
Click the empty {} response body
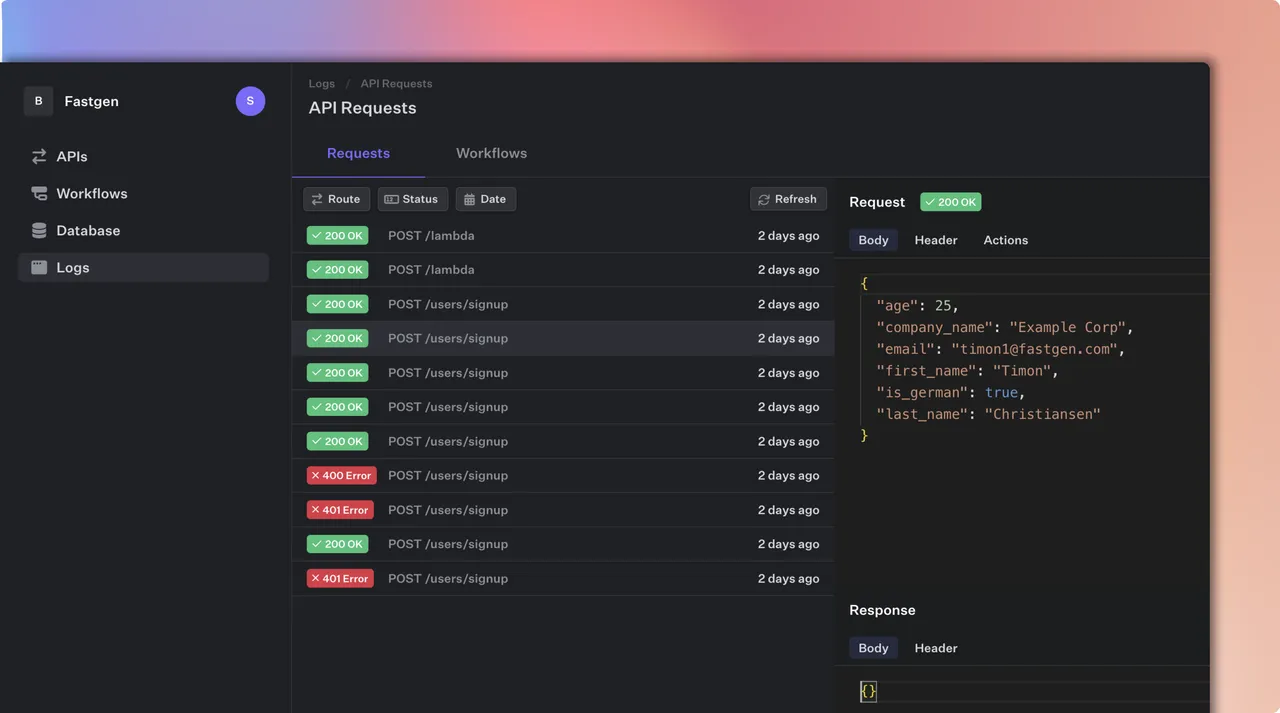point(868,691)
